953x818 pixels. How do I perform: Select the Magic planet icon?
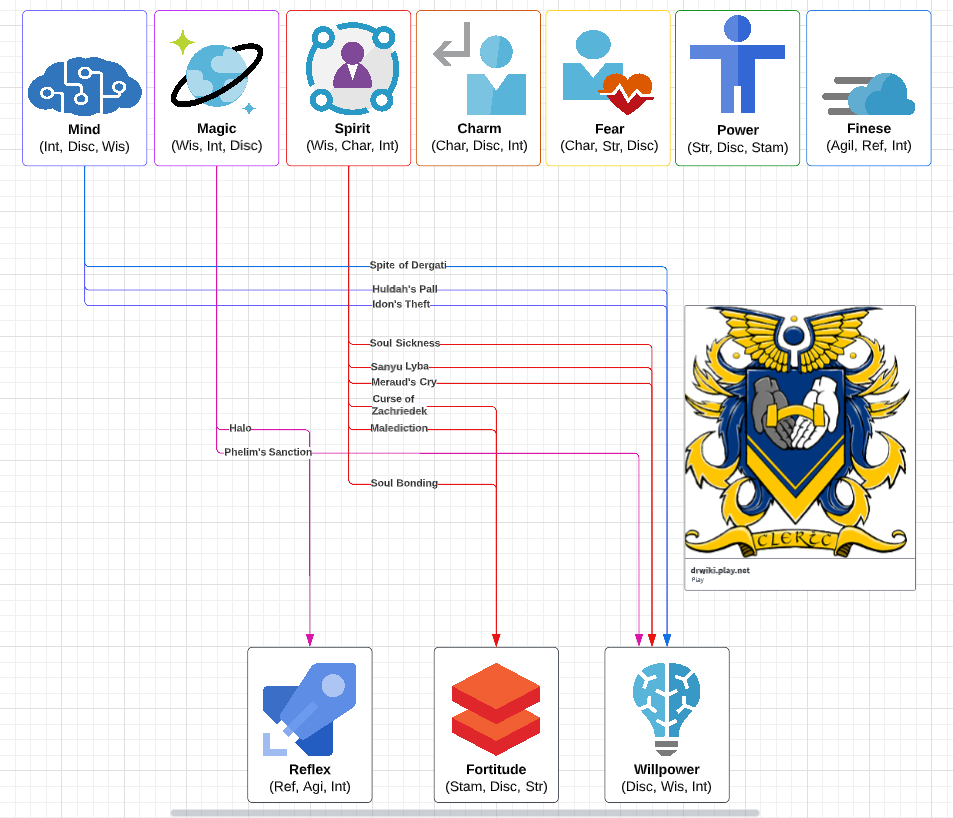click(216, 72)
